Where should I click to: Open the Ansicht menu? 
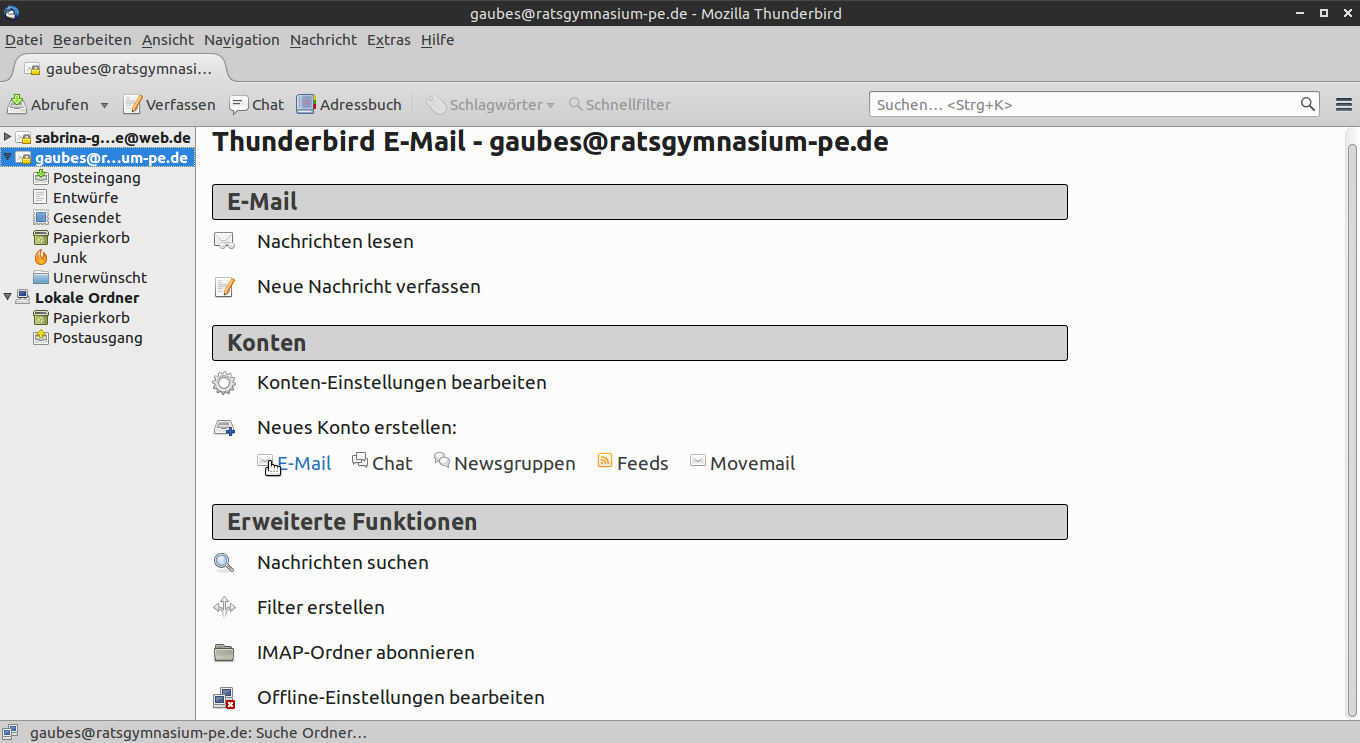click(168, 40)
